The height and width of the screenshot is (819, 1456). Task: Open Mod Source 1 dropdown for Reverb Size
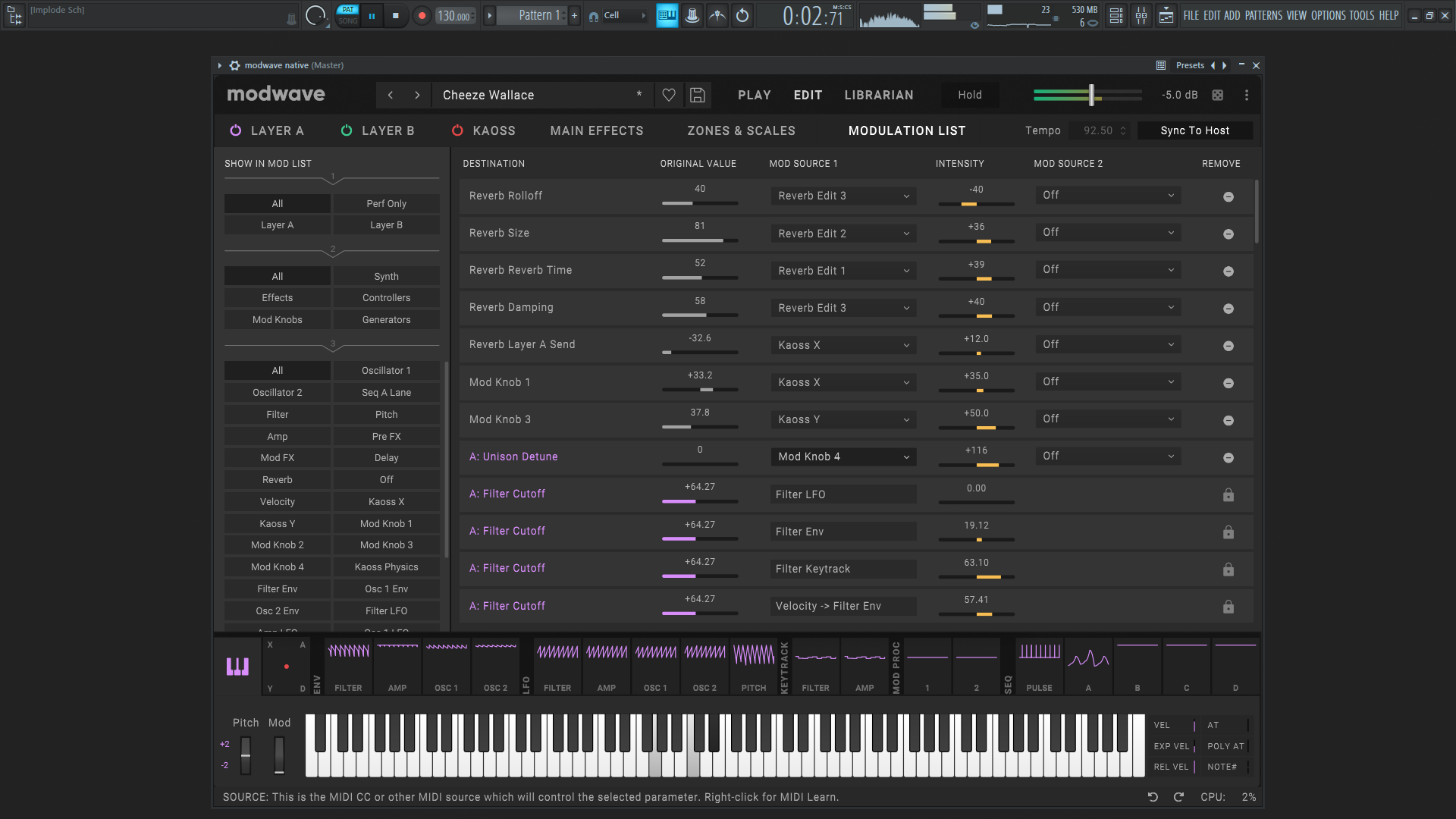pos(843,234)
